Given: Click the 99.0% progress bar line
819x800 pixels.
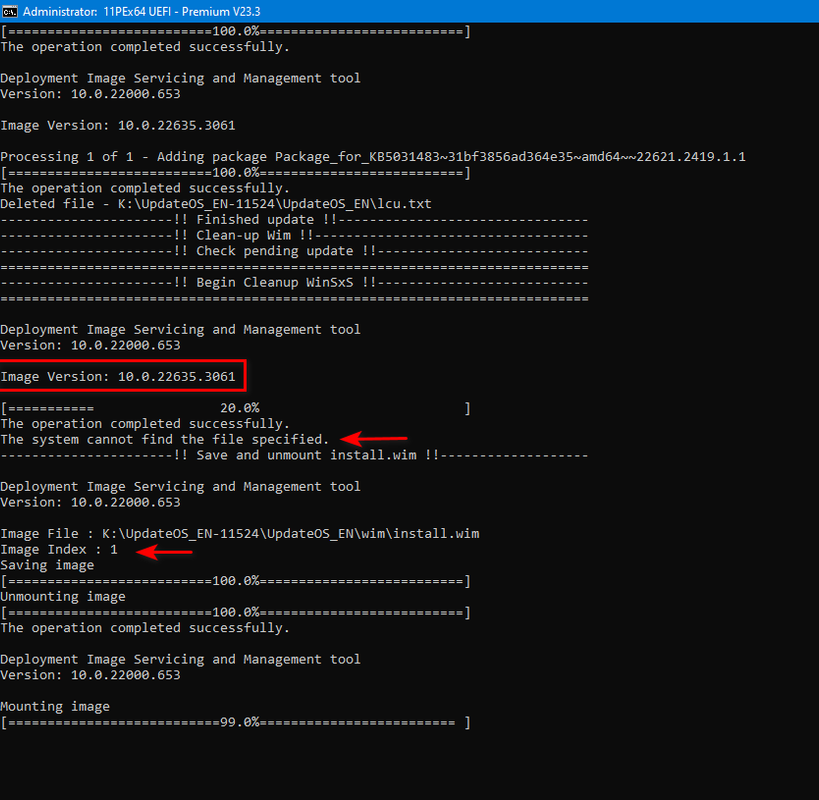Looking at the screenshot, I should click(x=236, y=722).
